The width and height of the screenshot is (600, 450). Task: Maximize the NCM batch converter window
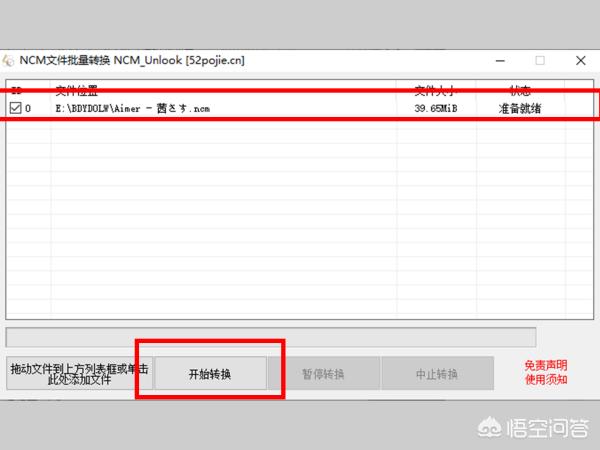tap(540, 60)
